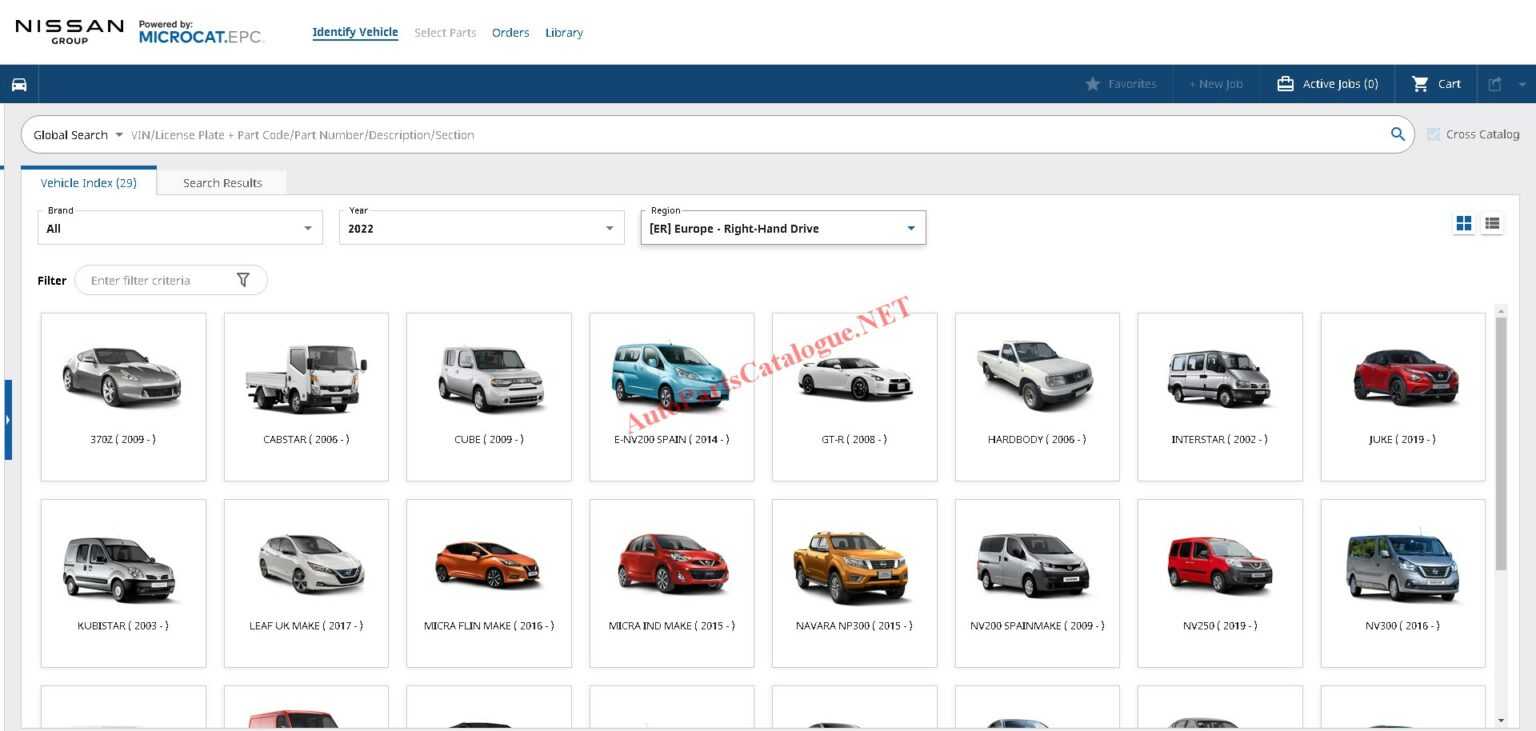Open the Orders menu item

(511, 33)
